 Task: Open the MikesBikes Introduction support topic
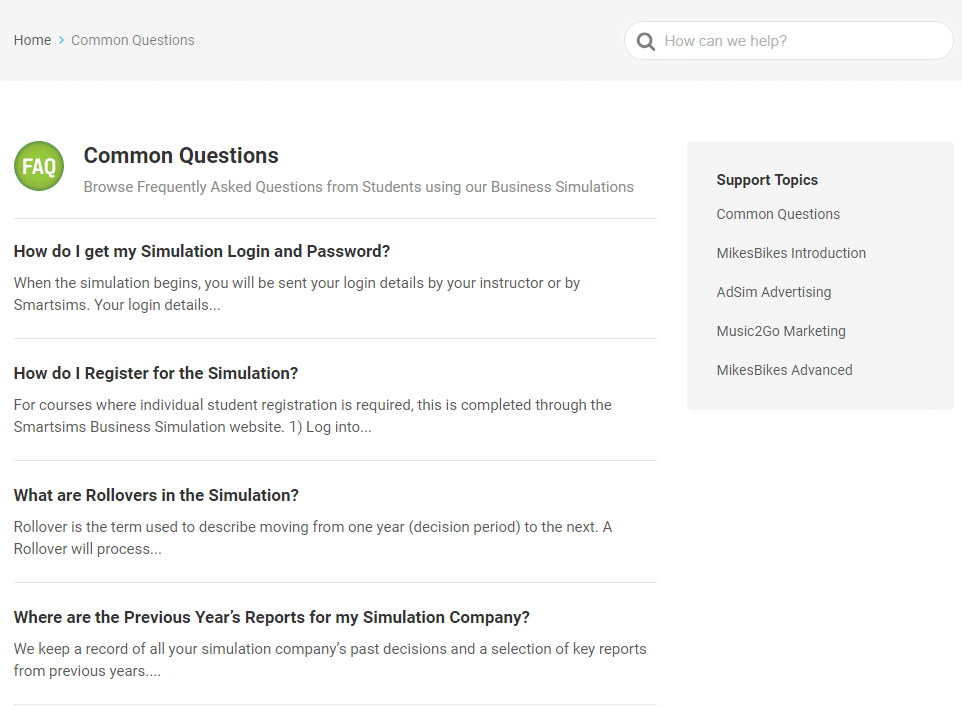point(791,253)
